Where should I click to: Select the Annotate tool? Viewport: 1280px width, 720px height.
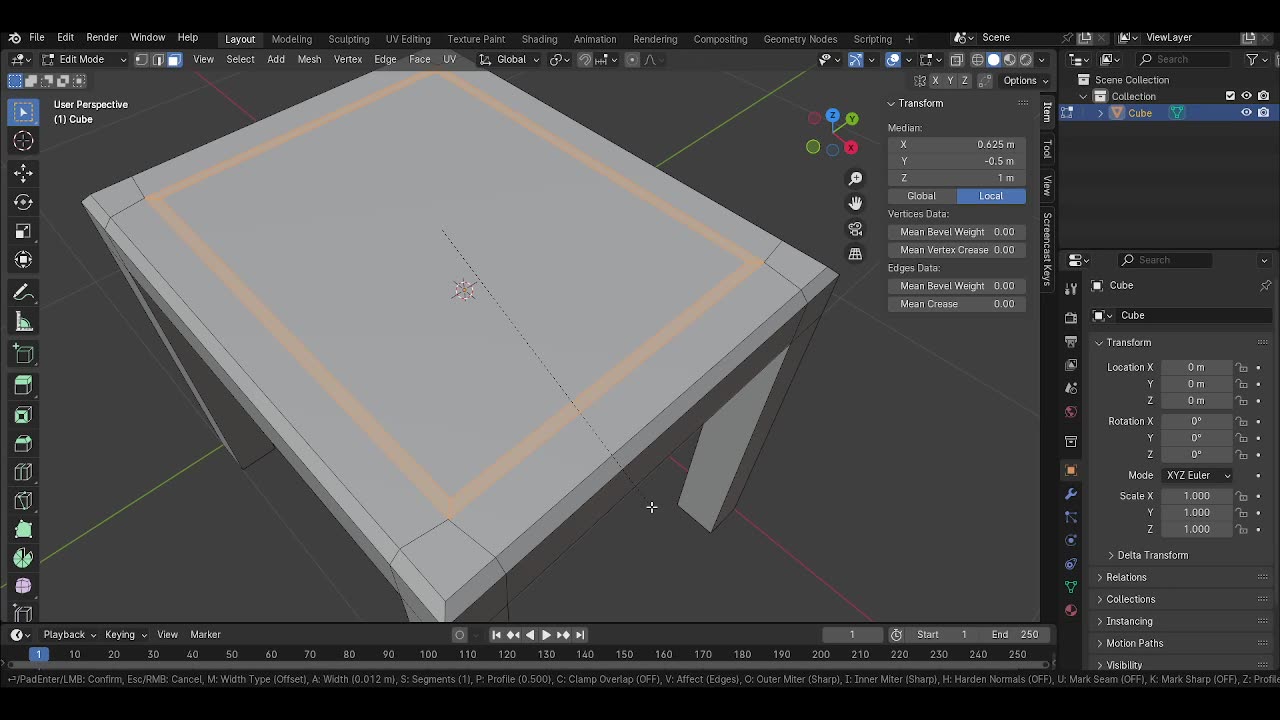(23, 293)
